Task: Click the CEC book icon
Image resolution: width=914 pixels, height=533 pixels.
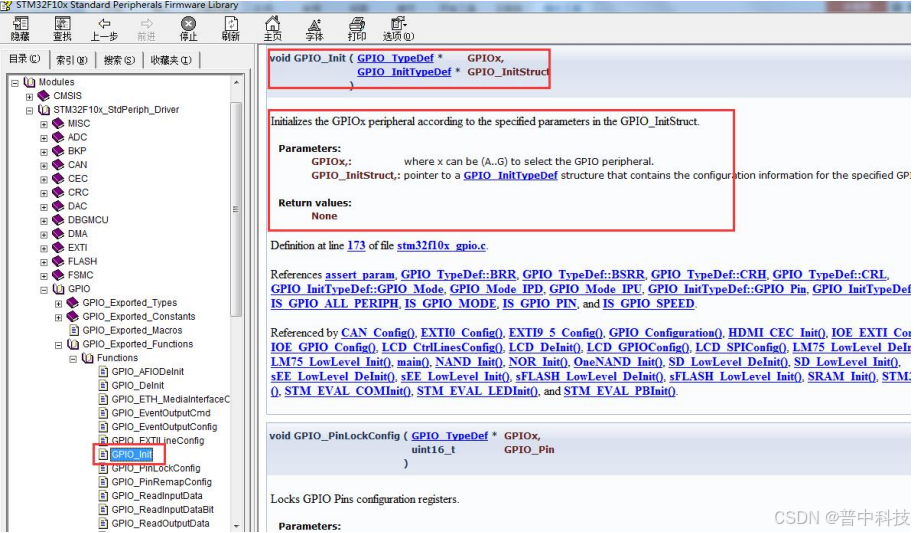Action: click(x=58, y=178)
